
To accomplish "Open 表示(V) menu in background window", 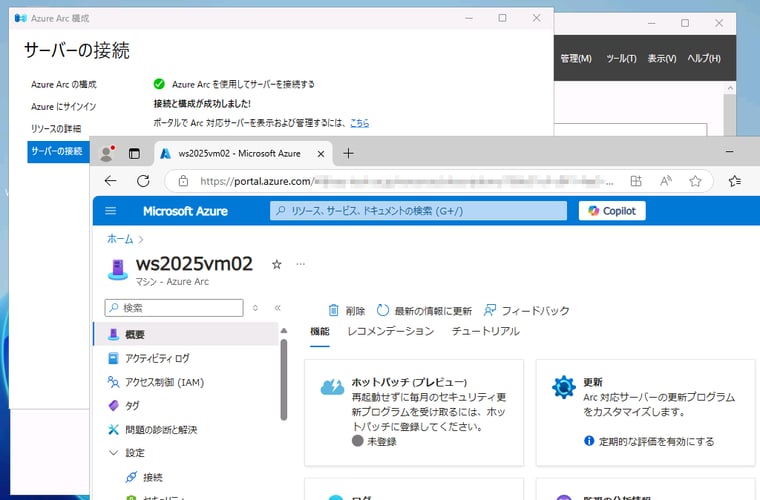I will click(x=662, y=59).
